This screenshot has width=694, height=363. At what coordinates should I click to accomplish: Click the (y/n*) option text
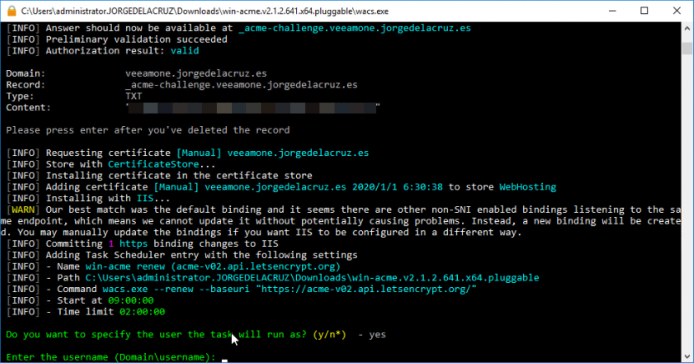329,334
